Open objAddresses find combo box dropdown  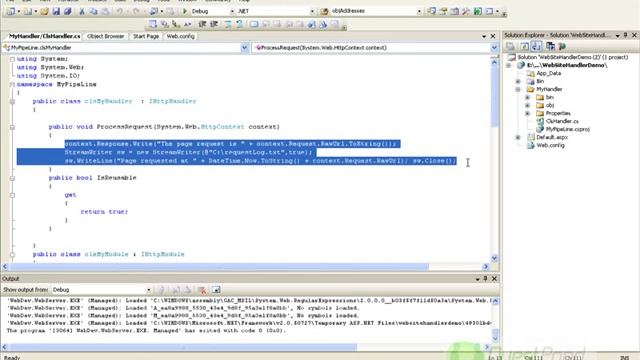tap(419, 11)
